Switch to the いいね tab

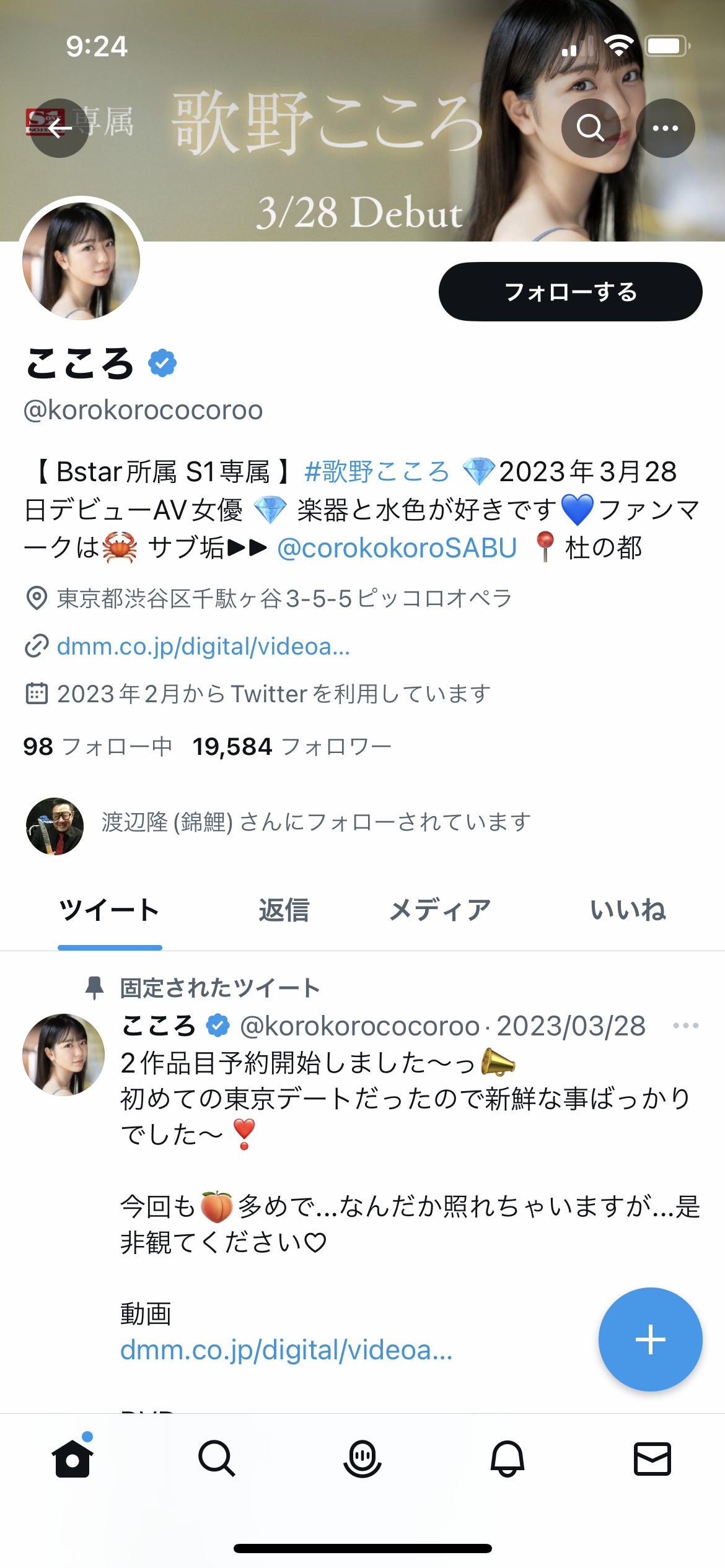click(628, 910)
